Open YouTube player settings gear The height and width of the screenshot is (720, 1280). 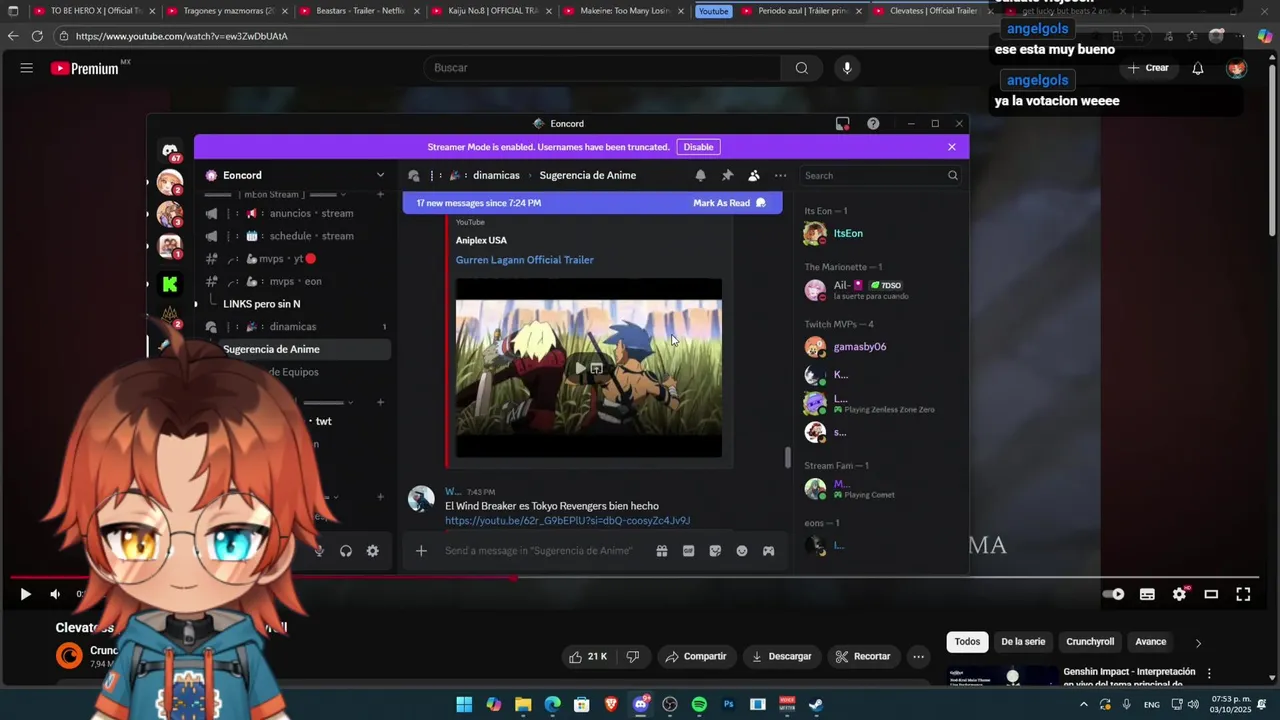1179,594
